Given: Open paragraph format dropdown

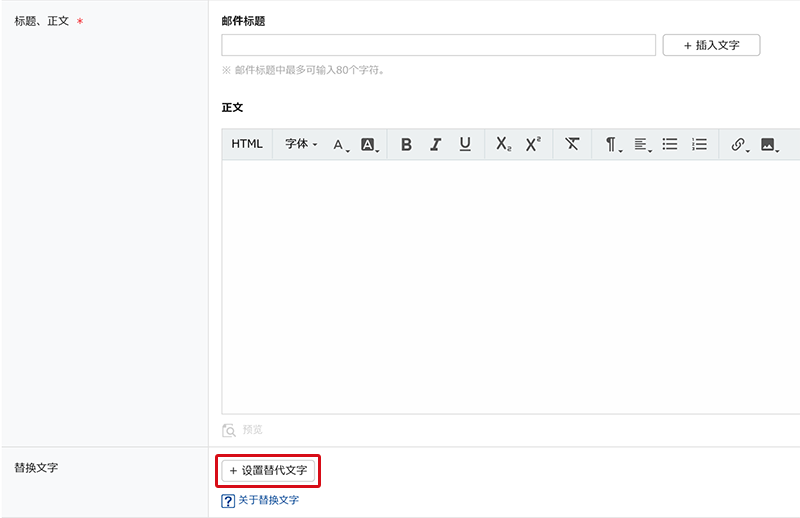Looking at the screenshot, I should [x=614, y=145].
